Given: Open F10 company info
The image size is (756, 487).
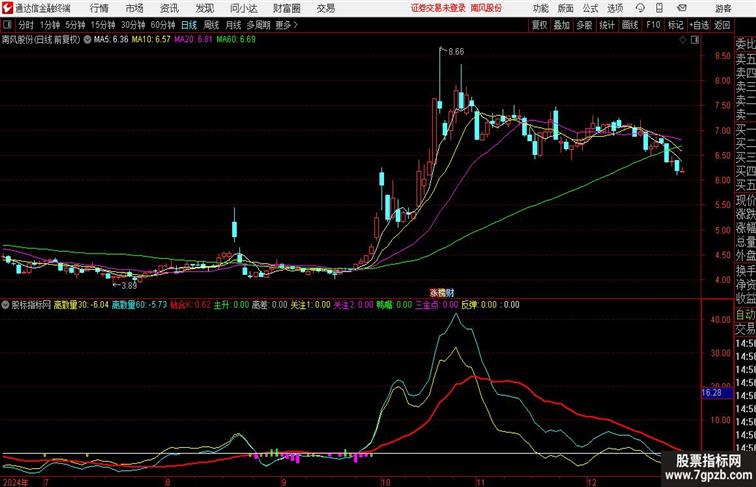Looking at the screenshot, I should [x=653, y=25].
